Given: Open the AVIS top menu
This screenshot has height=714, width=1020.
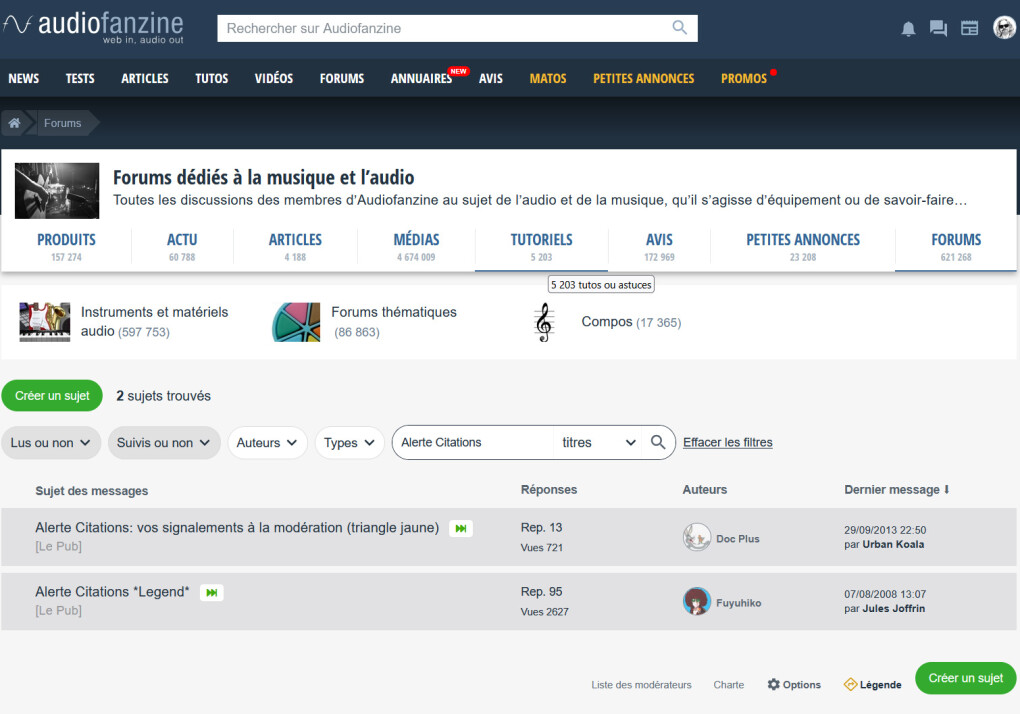Looking at the screenshot, I should (x=490, y=79).
